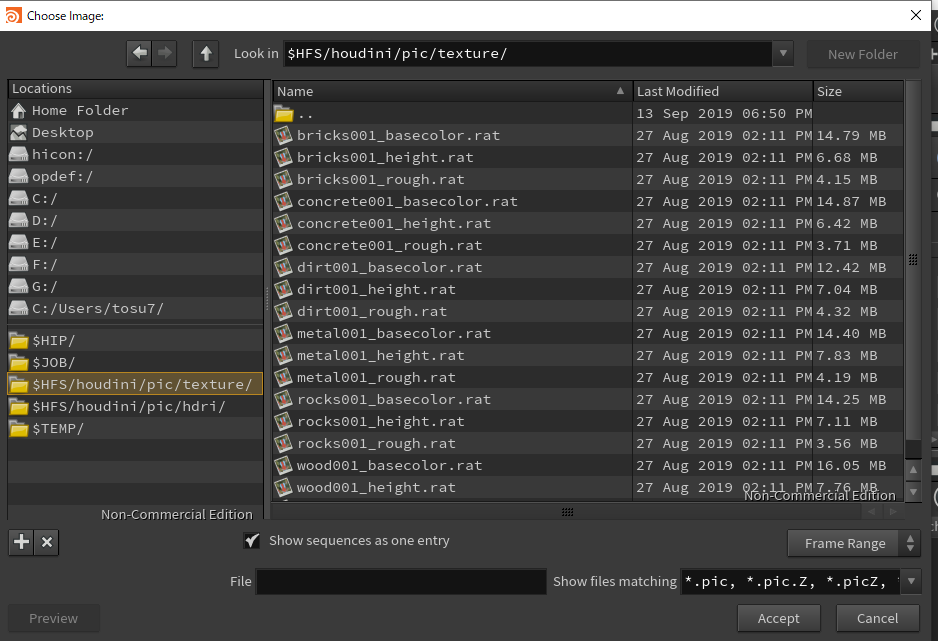Select bricks001_basecolor.rat file icon
The image size is (938, 641).
point(284,135)
